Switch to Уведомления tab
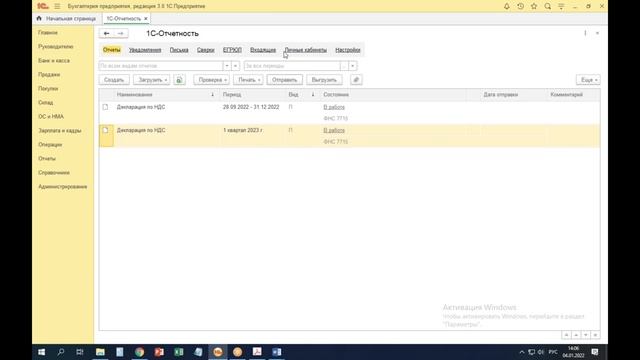Image resolution: width=640 pixels, height=360 pixels. pyautogui.click(x=145, y=50)
